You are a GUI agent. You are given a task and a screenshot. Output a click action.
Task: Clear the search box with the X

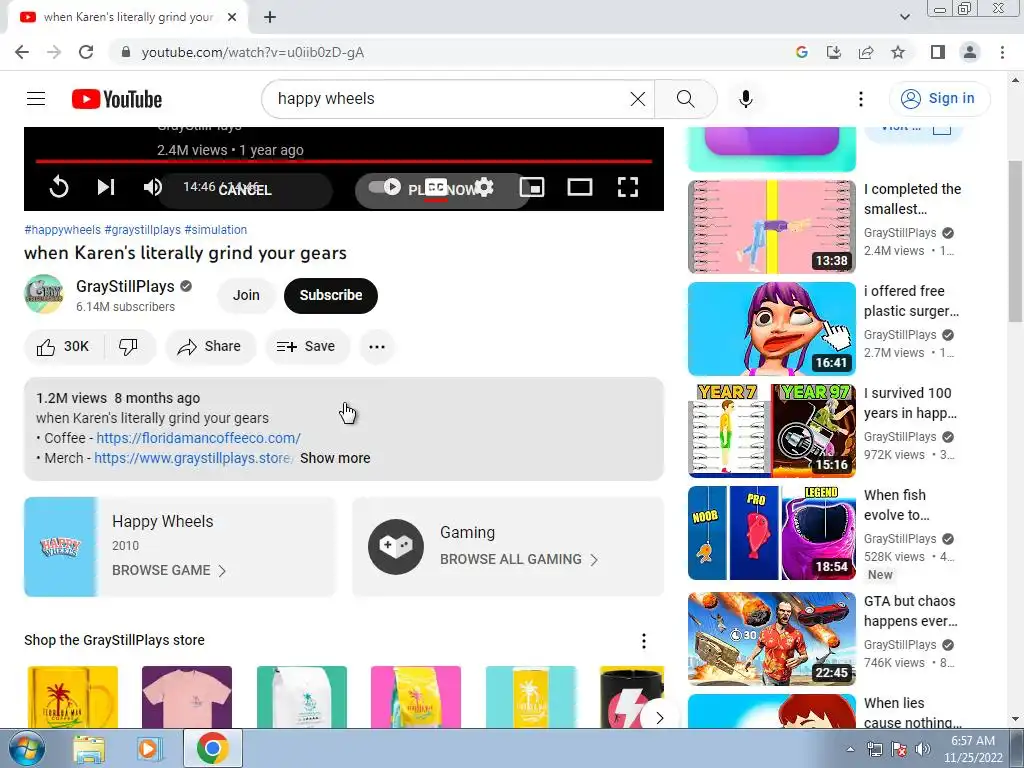[637, 99]
